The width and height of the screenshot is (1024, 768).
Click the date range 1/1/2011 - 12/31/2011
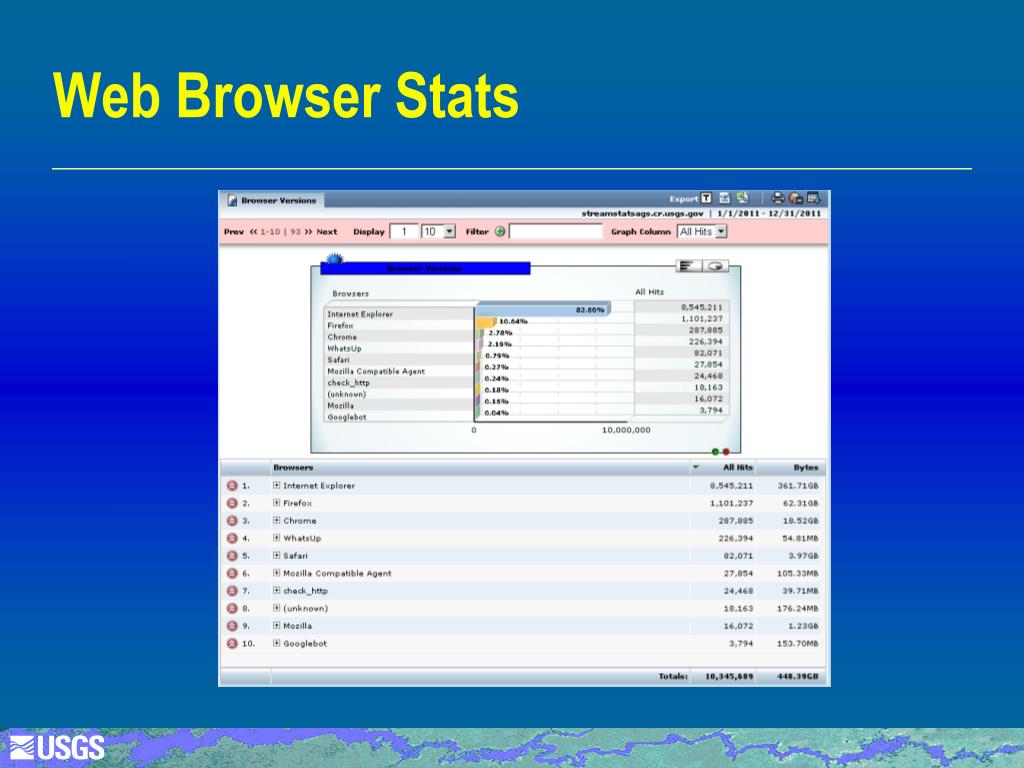point(769,214)
